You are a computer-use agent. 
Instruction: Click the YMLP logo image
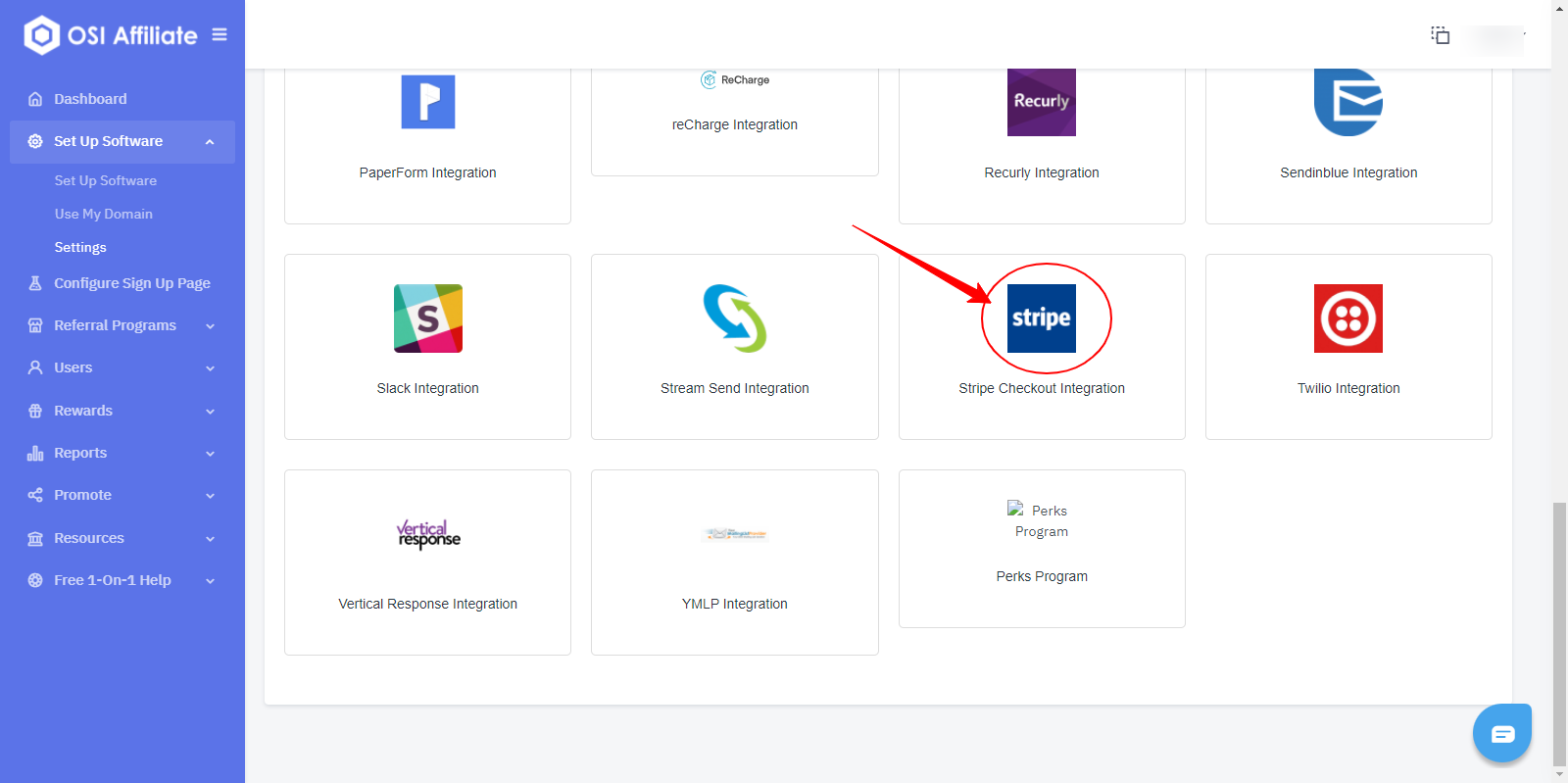(735, 534)
